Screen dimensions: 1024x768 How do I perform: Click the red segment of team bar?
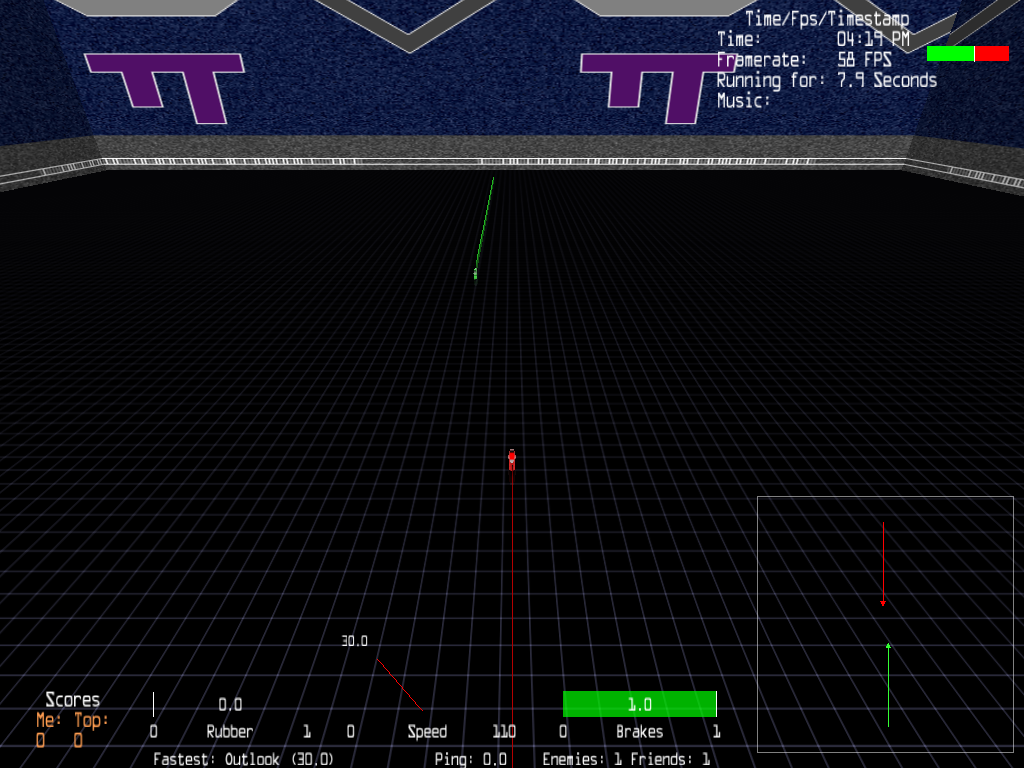(992, 53)
